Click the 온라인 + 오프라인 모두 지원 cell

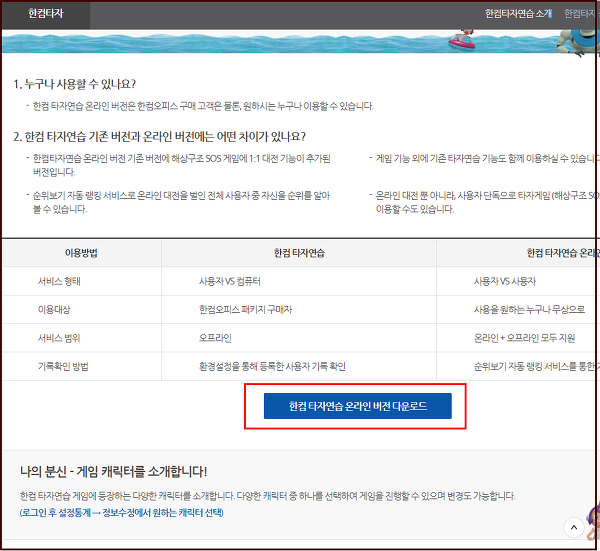[524, 338]
